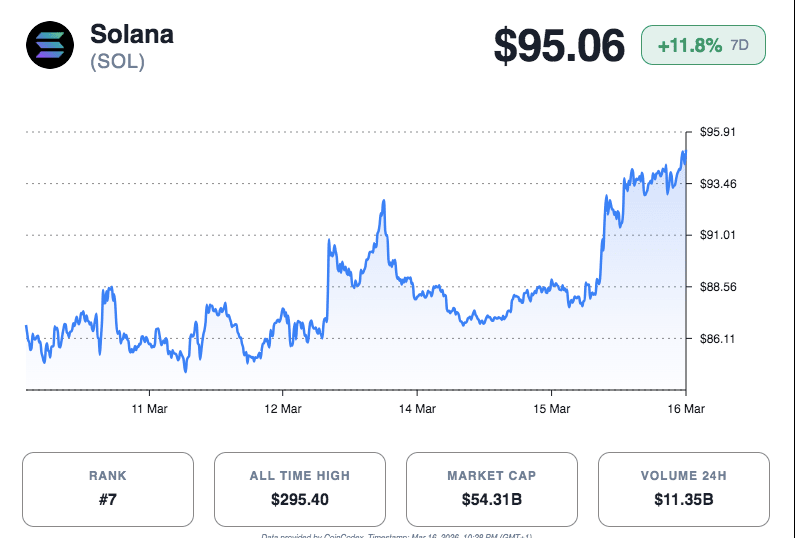
Task: Click the 11 Mar date marker
Action: pos(148,409)
